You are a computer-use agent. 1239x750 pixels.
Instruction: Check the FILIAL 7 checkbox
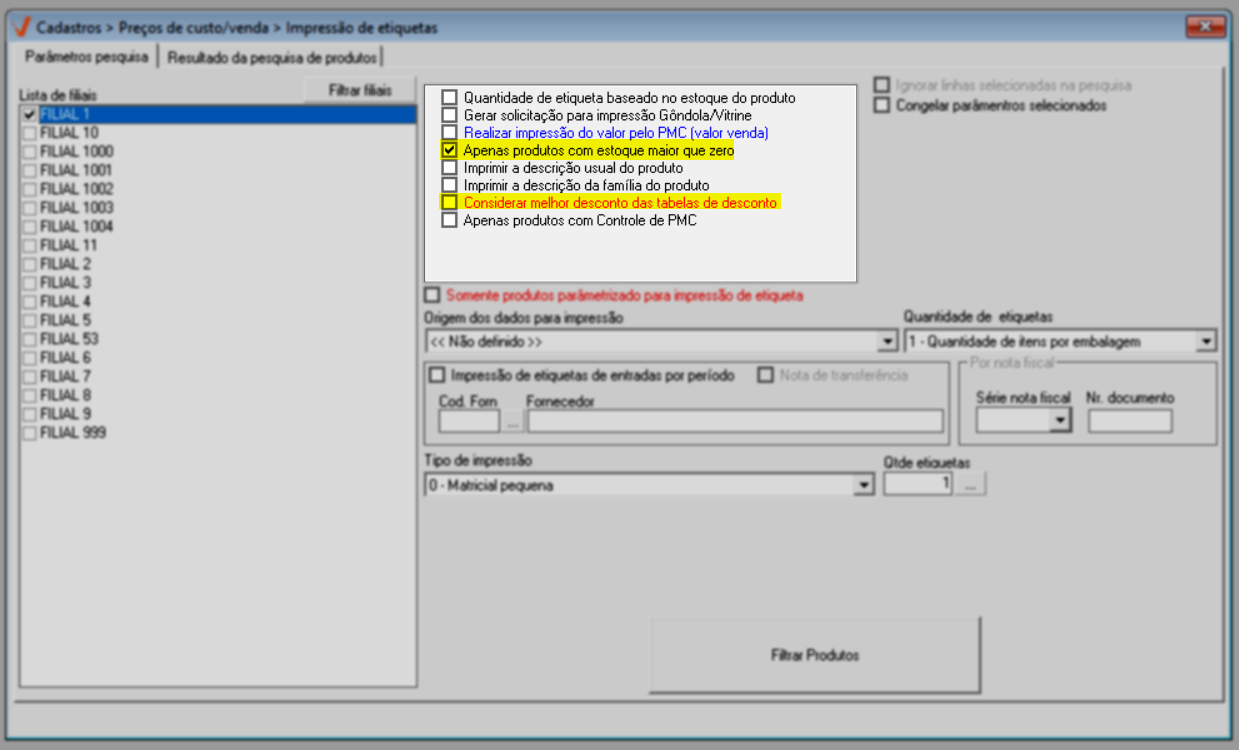(29, 377)
